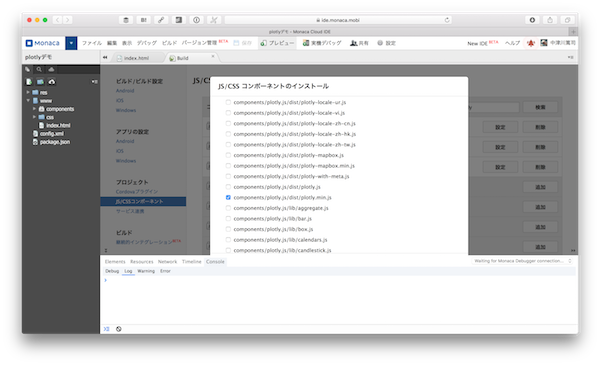Open サービス連携 link
Image resolution: width=600 pixels, height=365 pixels.
point(130,211)
